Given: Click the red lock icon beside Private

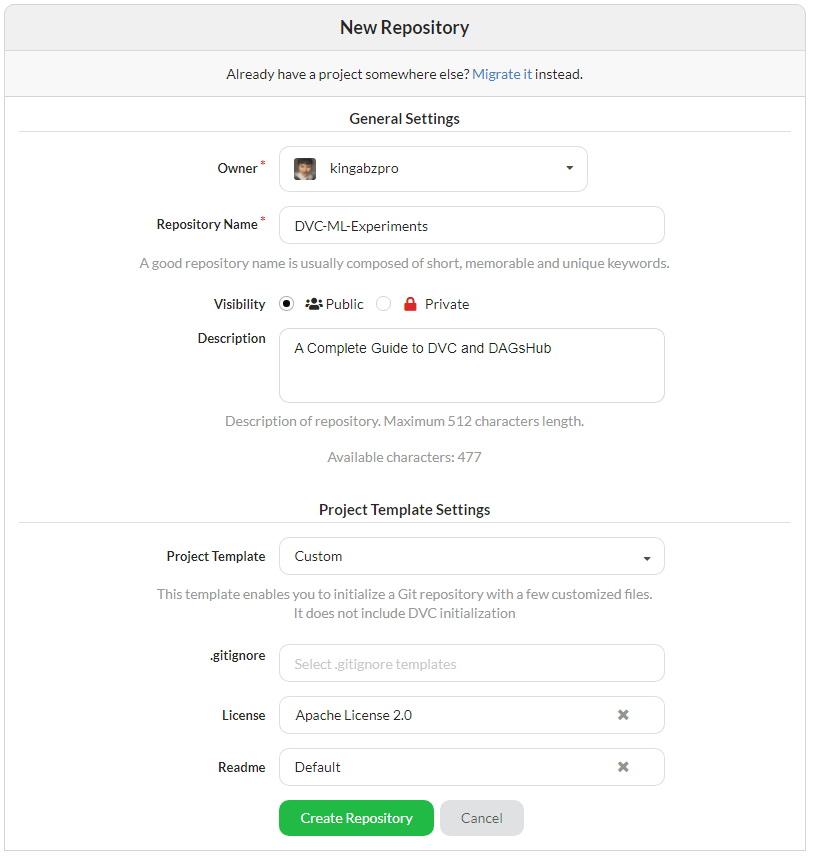Looking at the screenshot, I should (408, 304).
